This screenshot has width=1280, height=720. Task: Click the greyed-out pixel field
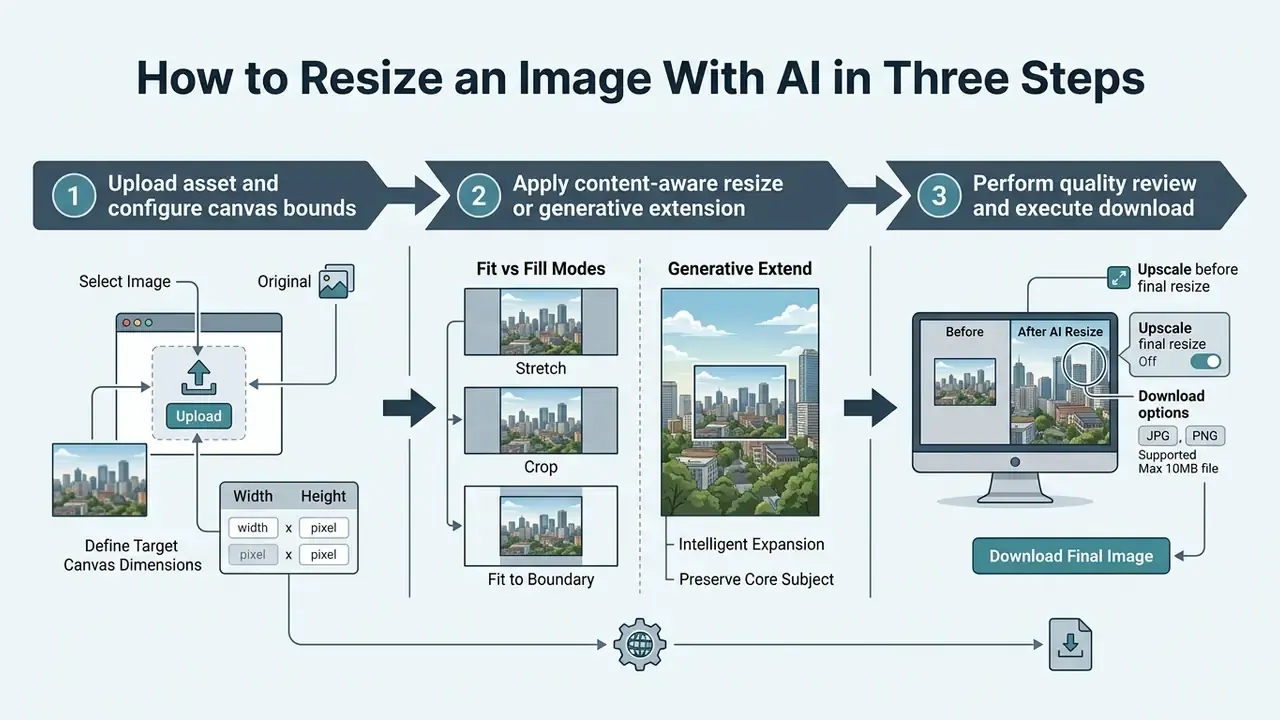tap(252, 554)
